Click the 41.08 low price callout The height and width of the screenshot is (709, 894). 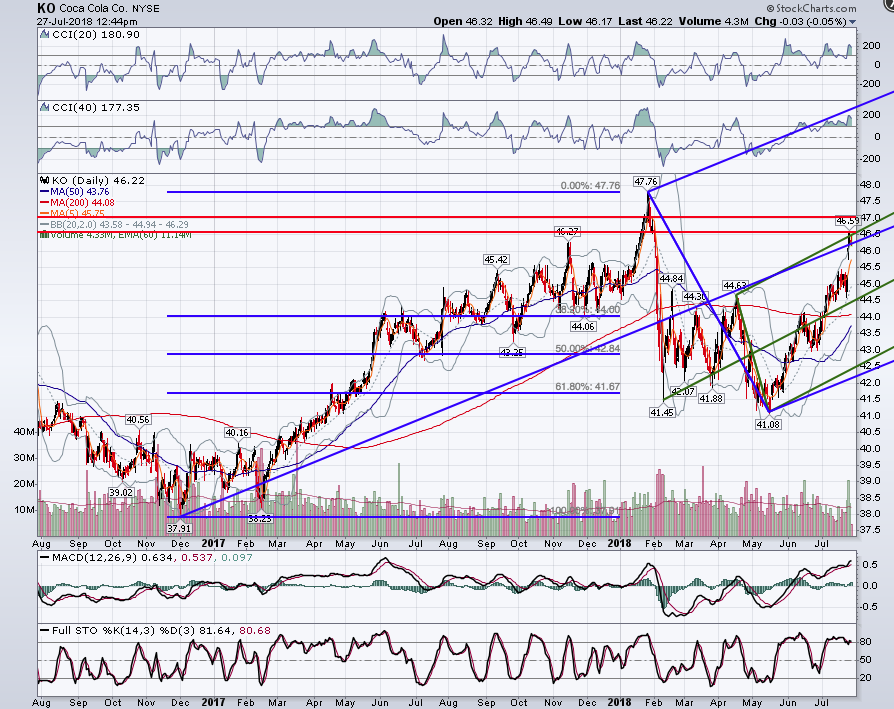pyautogui.click(x=768, y=425)
